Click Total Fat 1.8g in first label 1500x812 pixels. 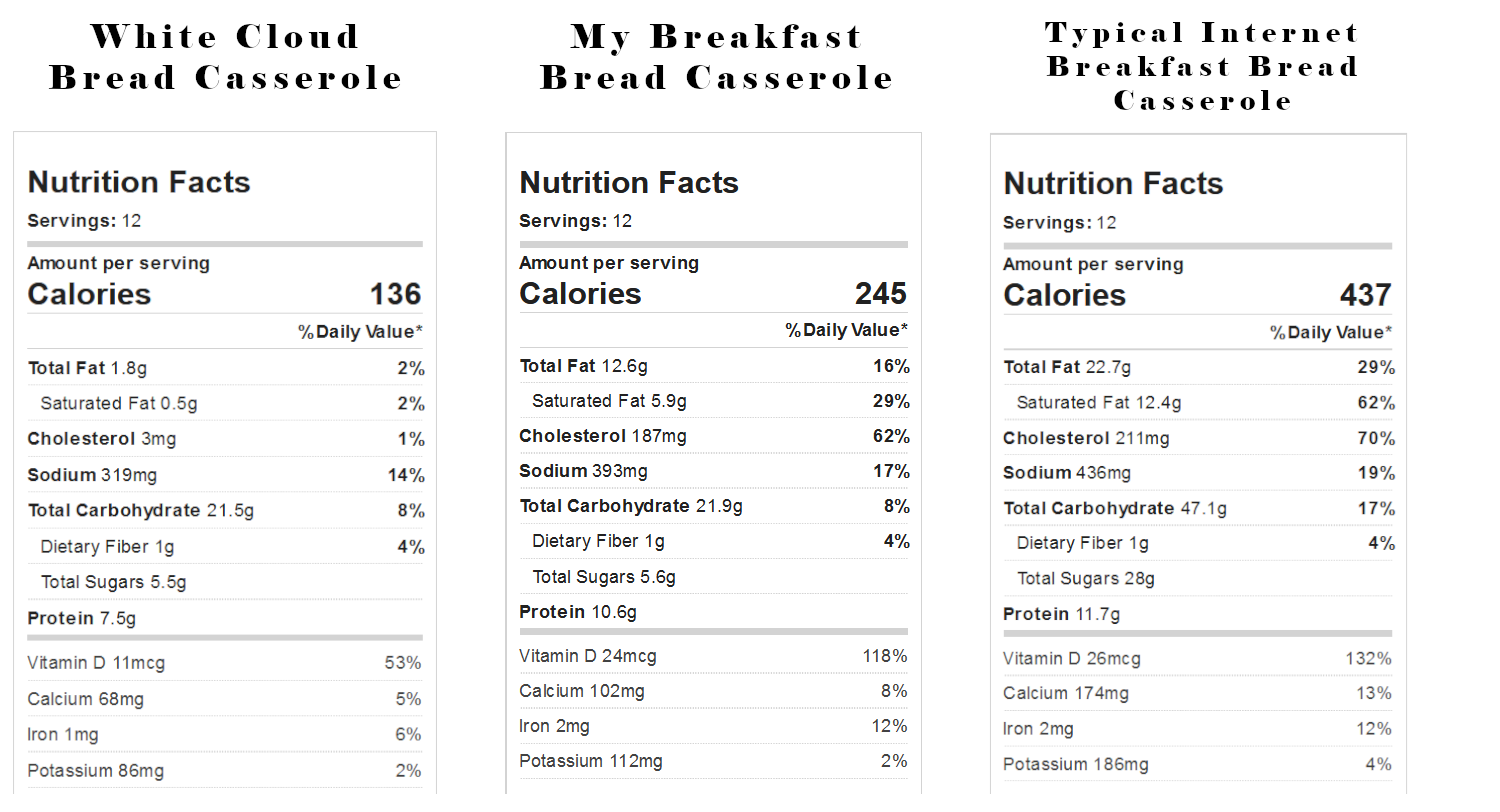[x=87, y=368]
